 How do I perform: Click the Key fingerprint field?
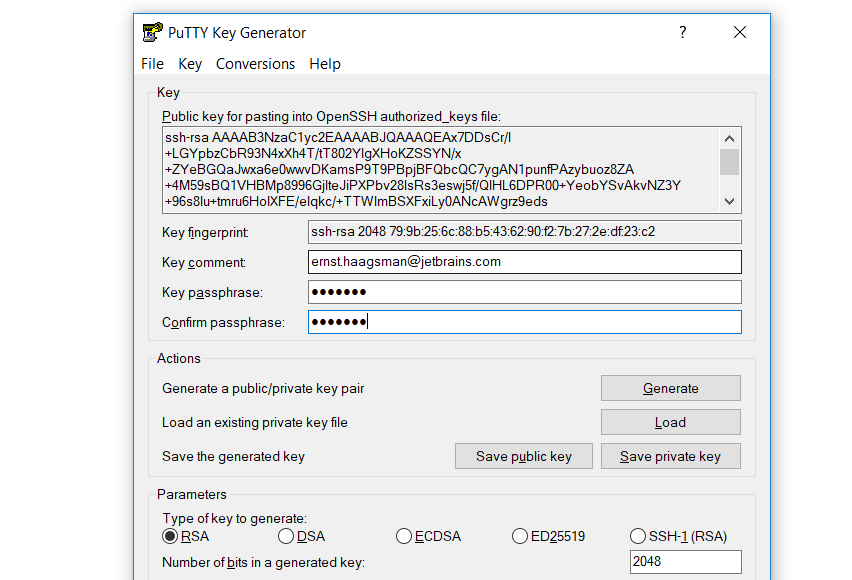[x=524, y=232]
